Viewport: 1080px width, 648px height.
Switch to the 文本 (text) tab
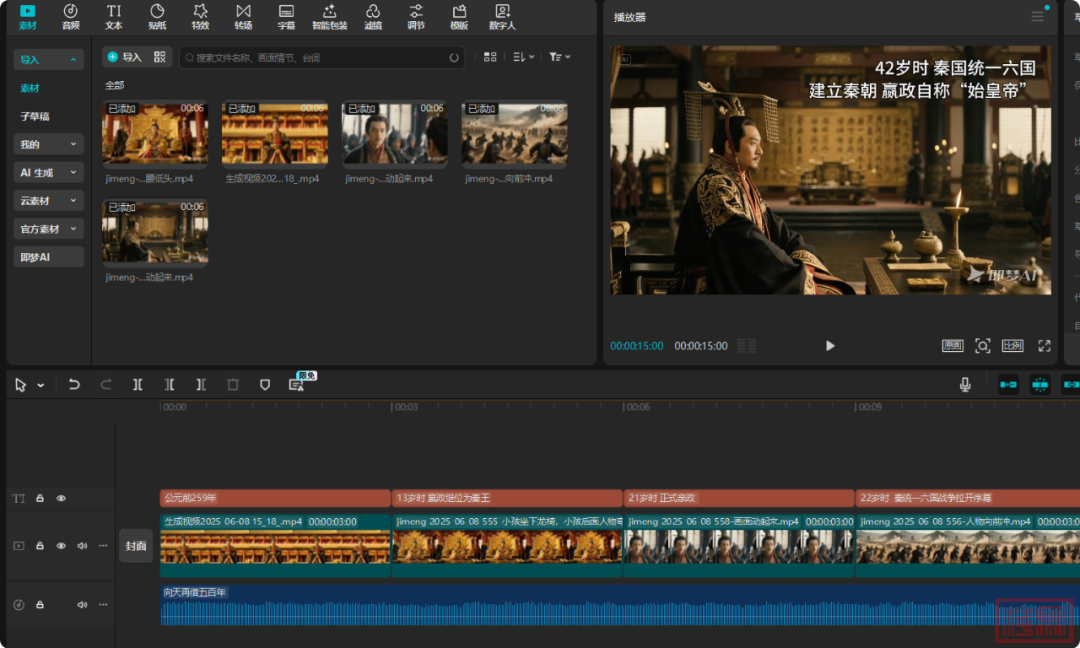pyautogui.click(x=114, y=17)
